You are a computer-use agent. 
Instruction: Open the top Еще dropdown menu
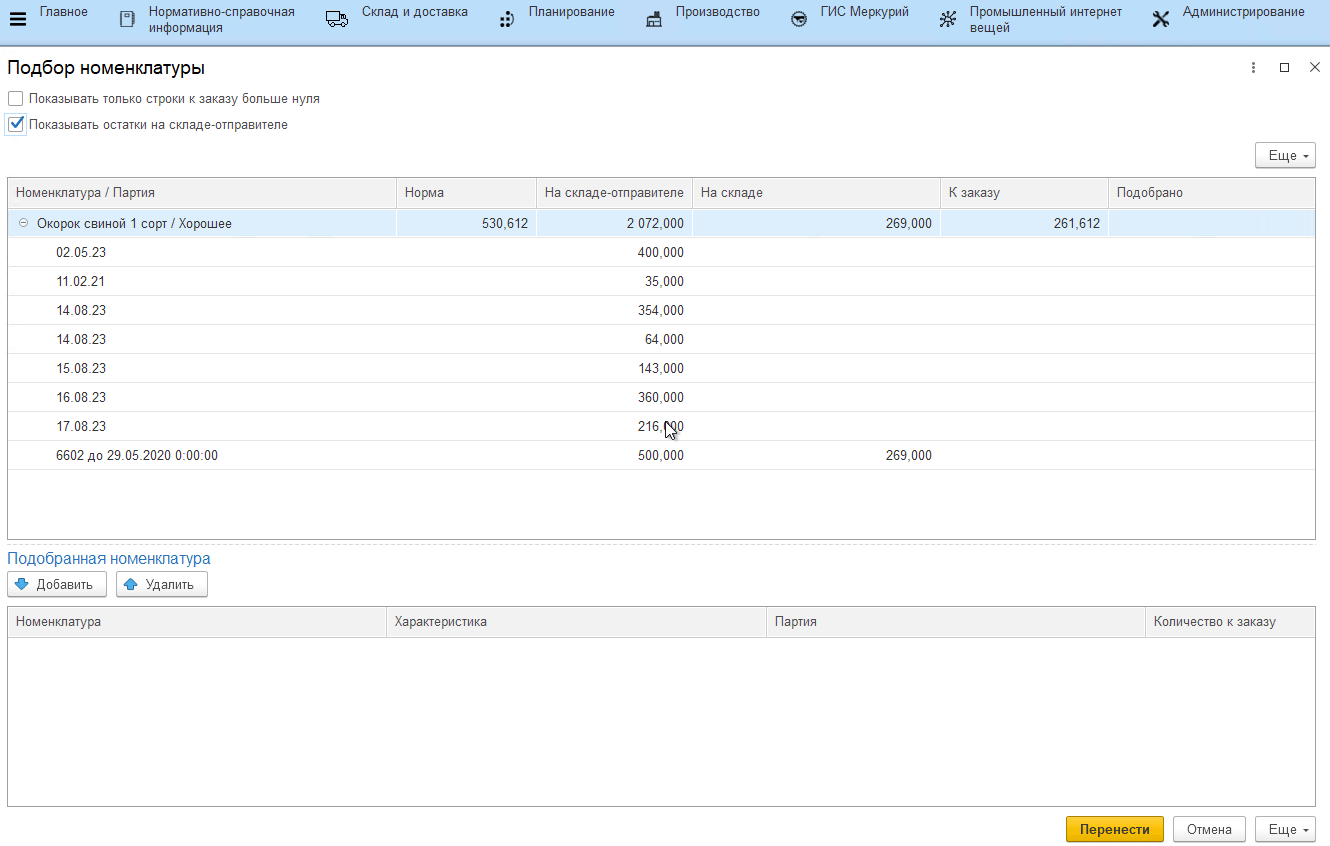coord(1284,156)
